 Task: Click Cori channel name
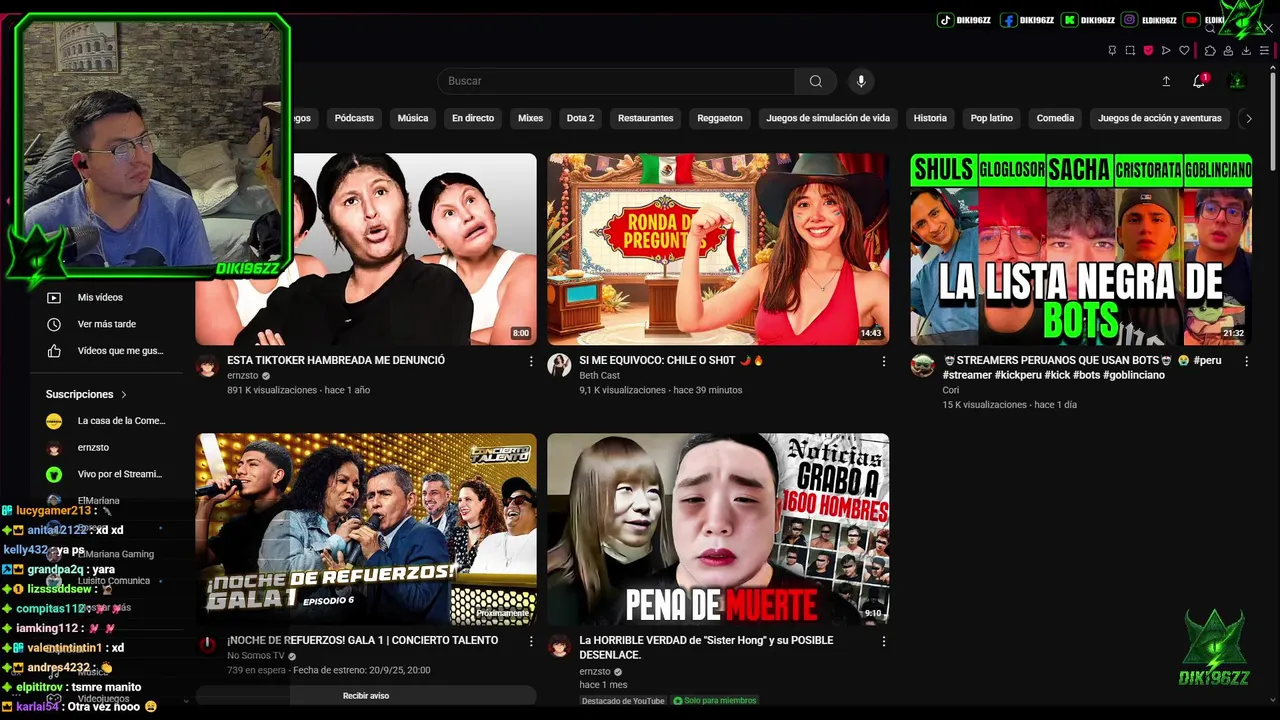pyautogui.click(x=950, y=391)
